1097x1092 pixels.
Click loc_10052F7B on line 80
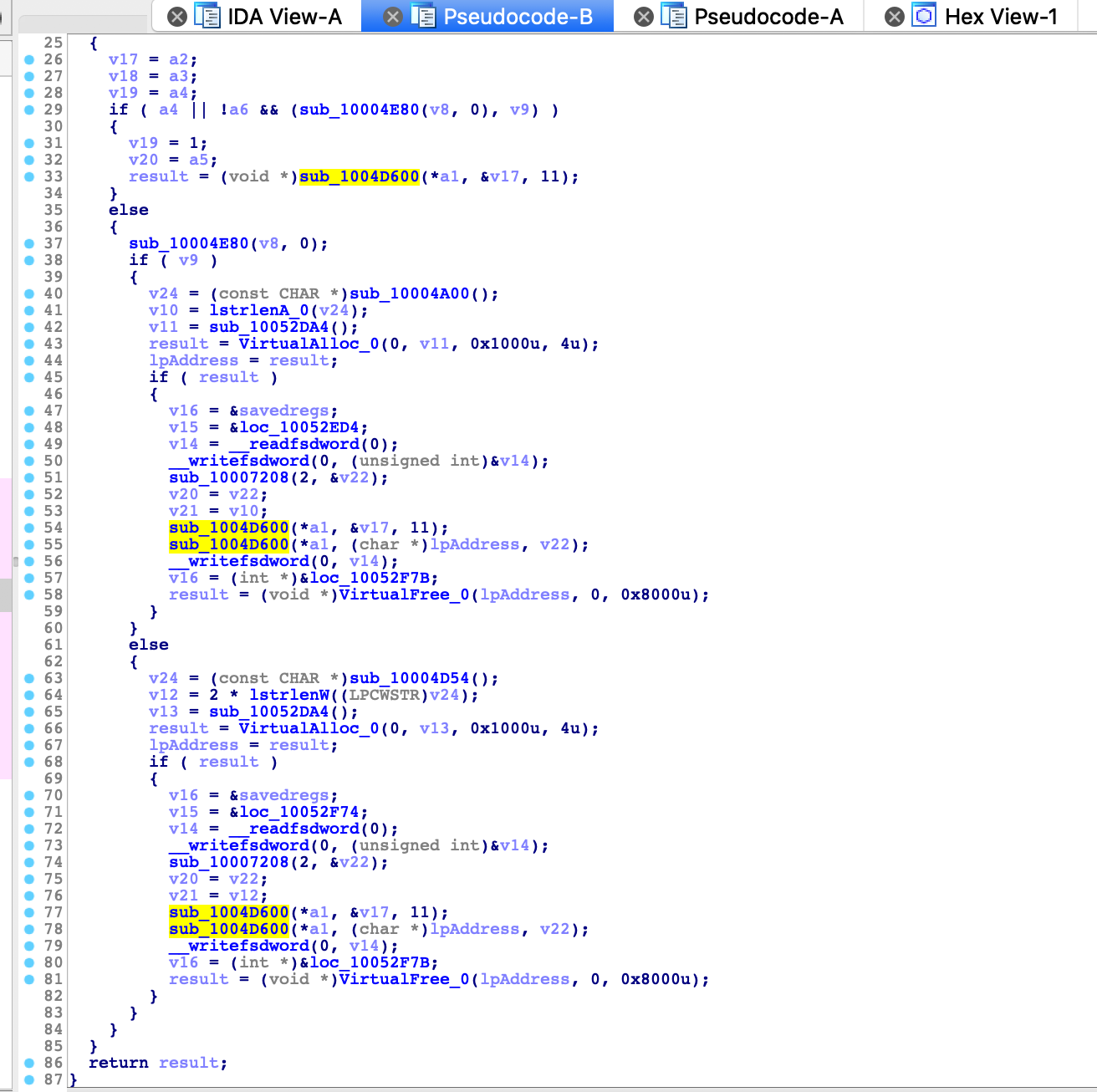coord(370,962)
